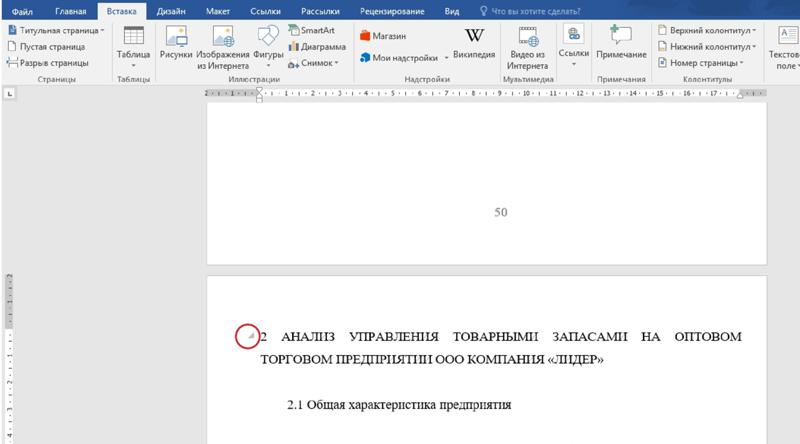Click the right indent marker on the ruler
800x444 pixels.
[740, 95]
